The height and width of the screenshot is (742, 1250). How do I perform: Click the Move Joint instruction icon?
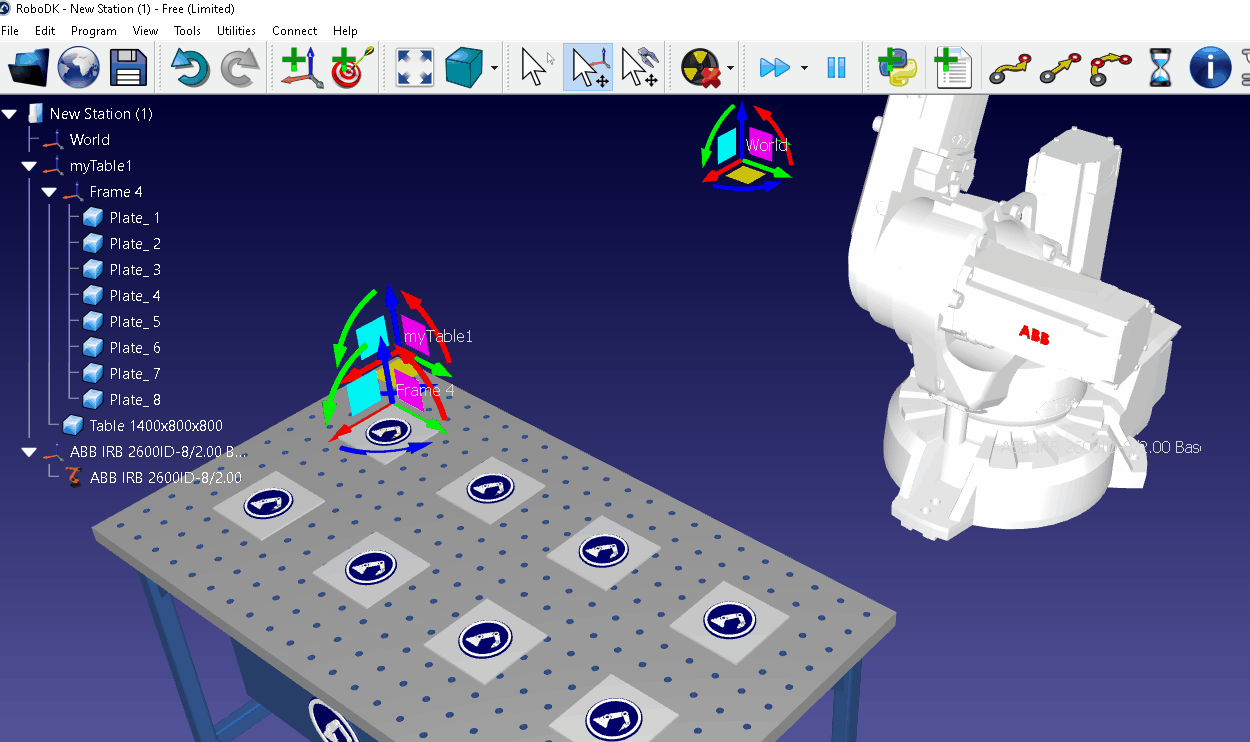(1009, 68)
